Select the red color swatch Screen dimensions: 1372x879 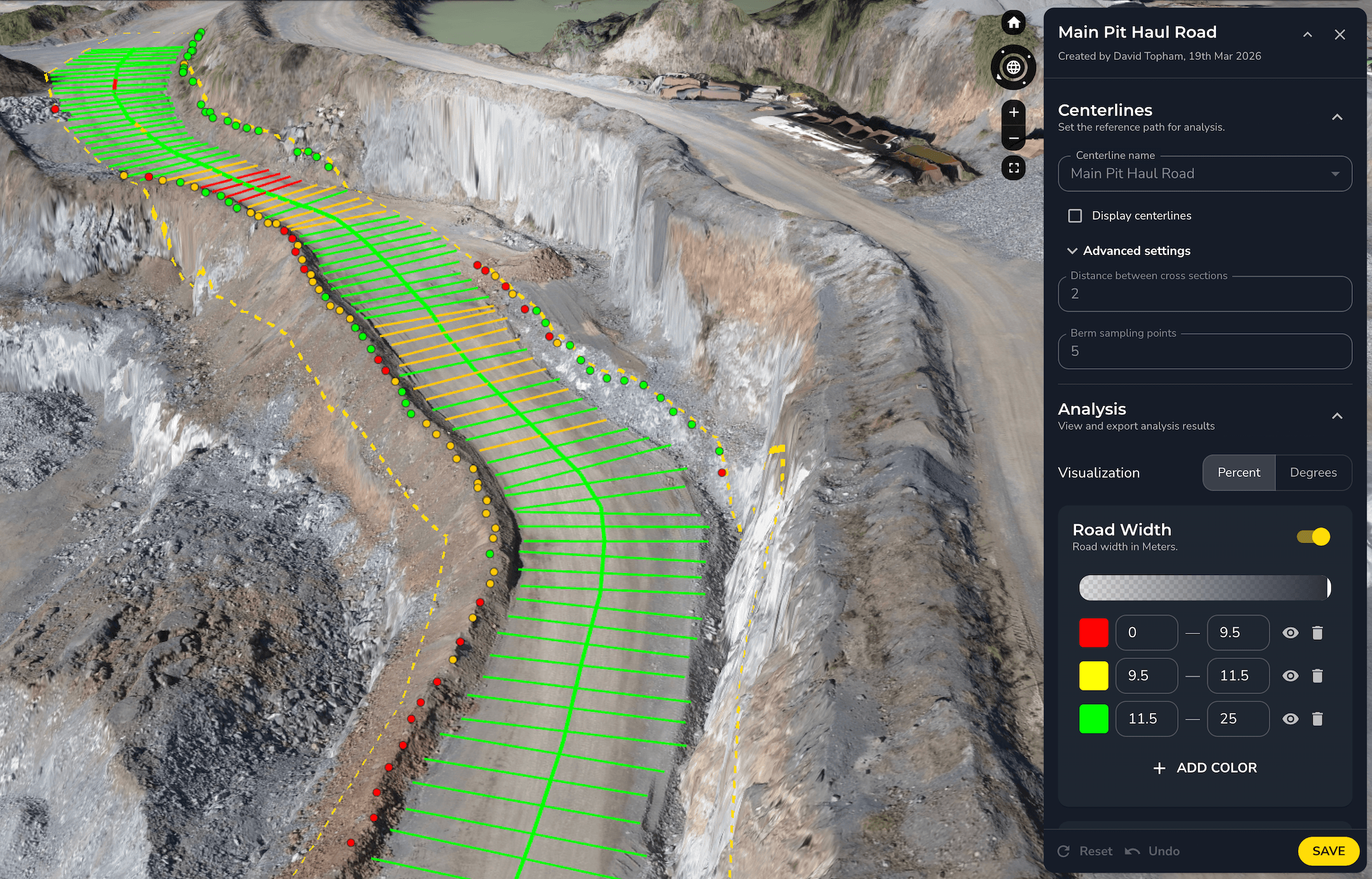[x=1092, y=632]
